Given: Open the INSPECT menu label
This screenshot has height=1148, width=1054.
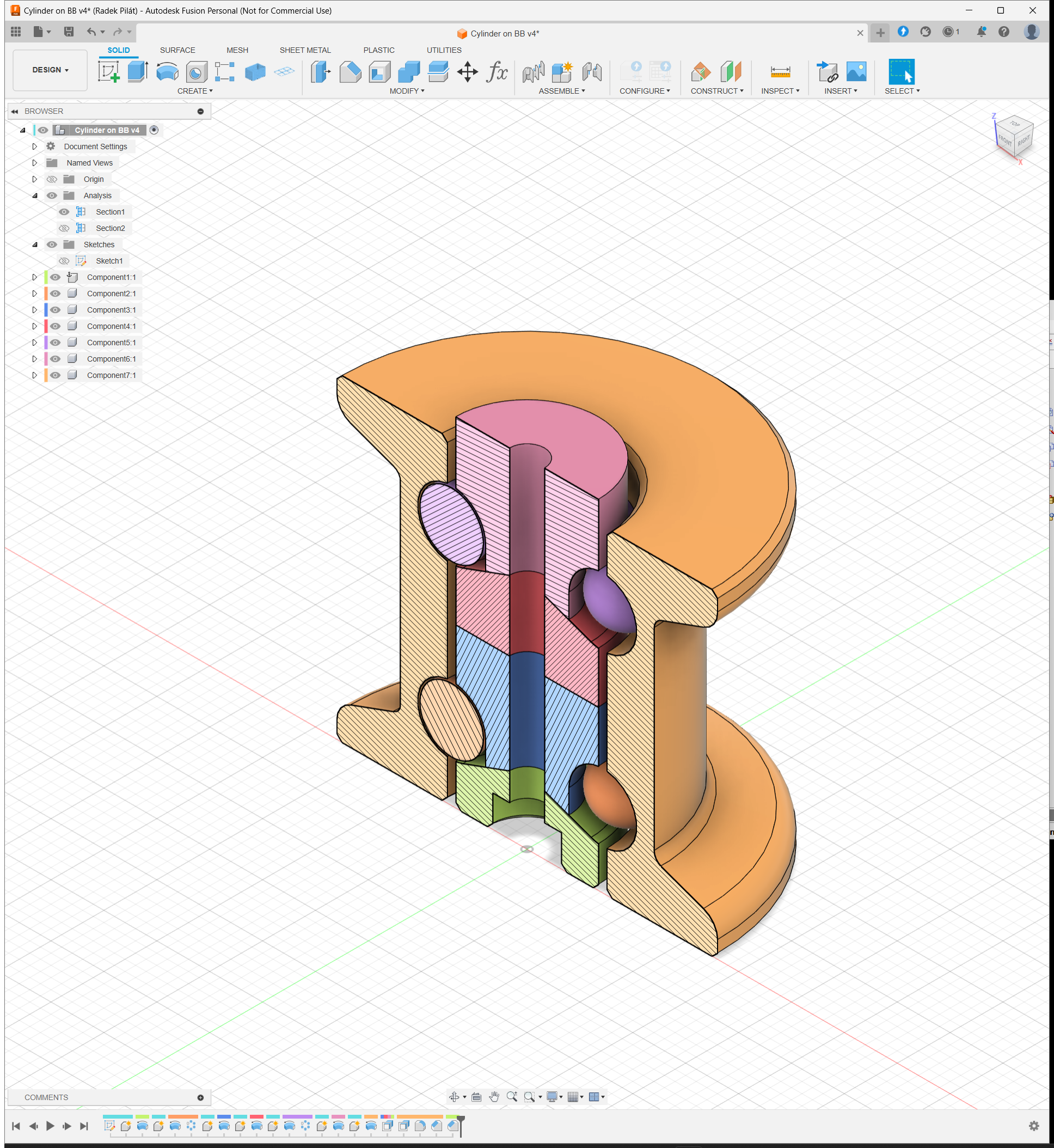Looking at the screenshot, I should [x=780, y=91].
